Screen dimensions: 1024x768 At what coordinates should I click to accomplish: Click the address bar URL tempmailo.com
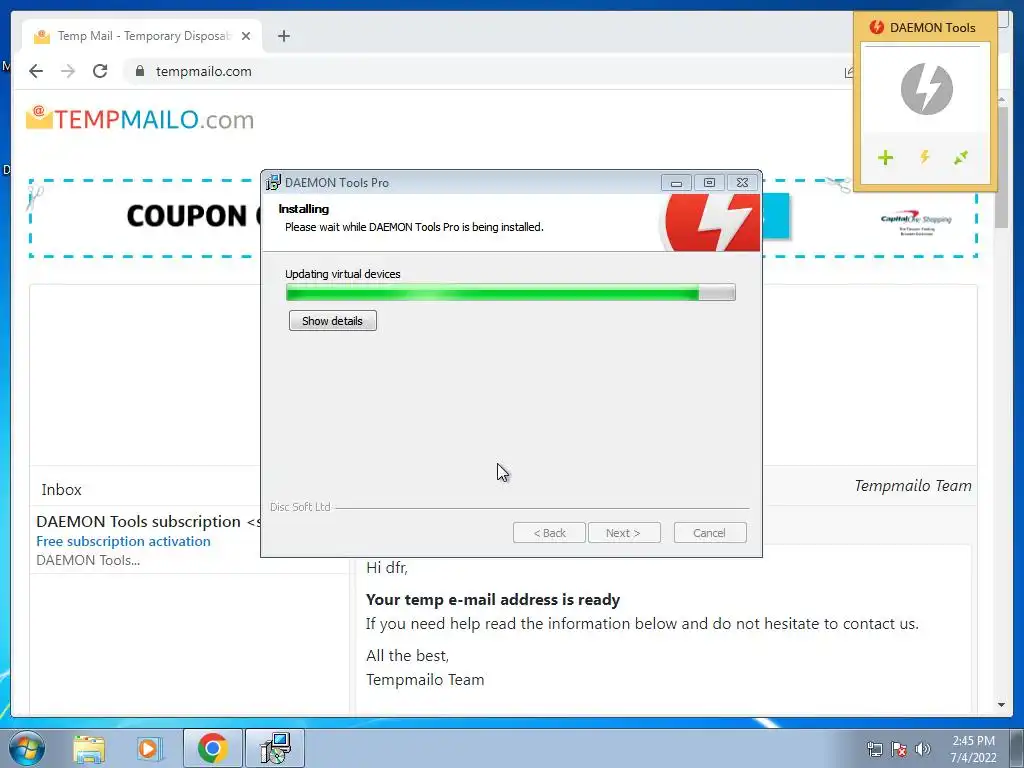(204, 71)
